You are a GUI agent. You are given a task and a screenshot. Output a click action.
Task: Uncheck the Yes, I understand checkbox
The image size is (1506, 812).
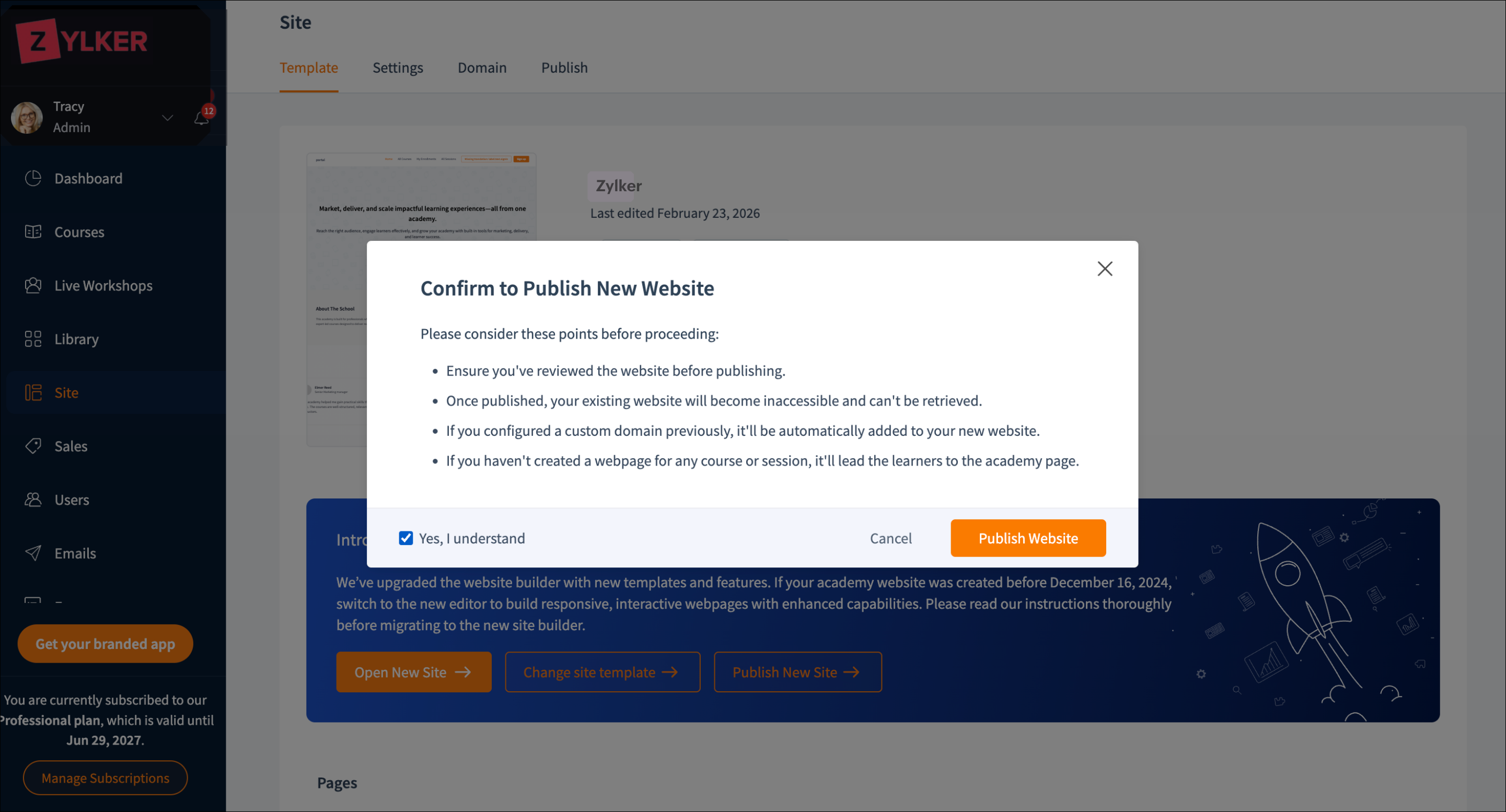coord(406,538)
